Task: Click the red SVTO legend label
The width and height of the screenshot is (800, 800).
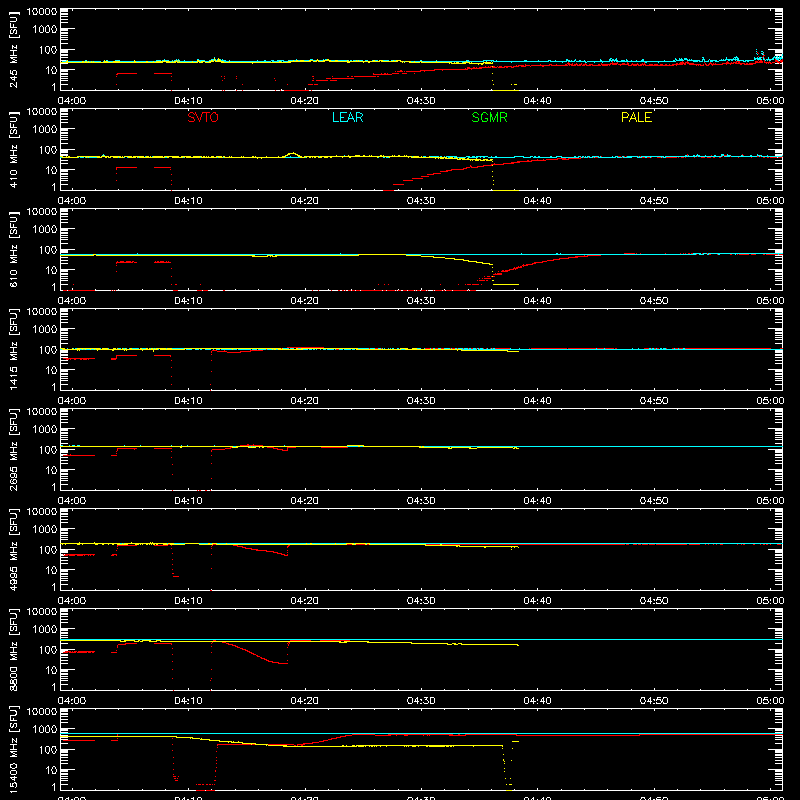Action: pos(203,117)
